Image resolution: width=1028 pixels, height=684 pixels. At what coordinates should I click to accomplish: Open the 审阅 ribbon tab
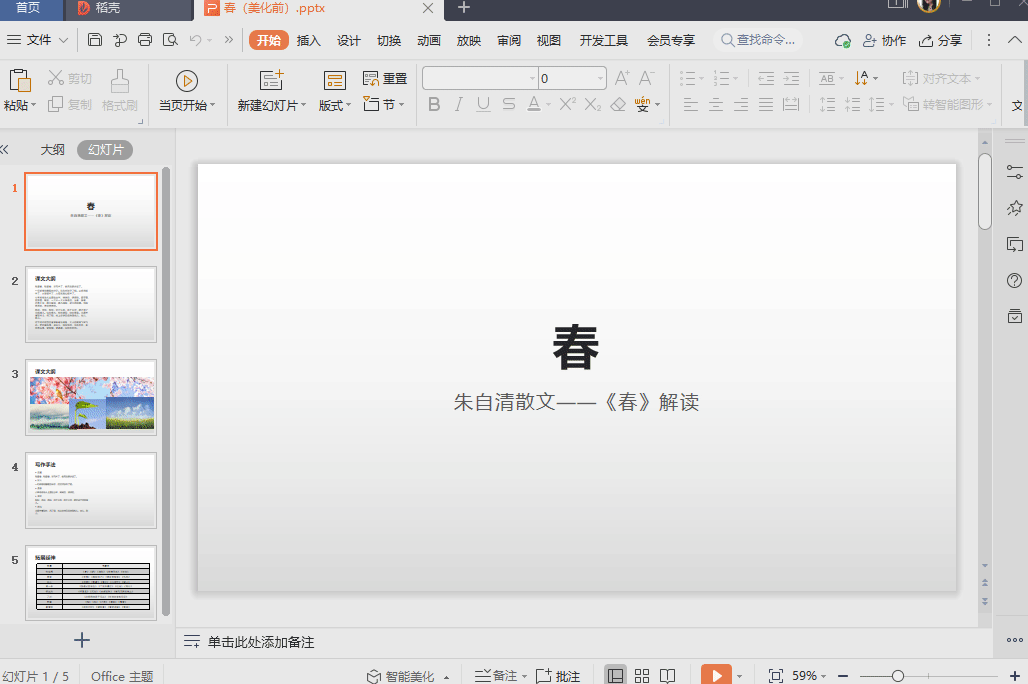coord(509,41)
